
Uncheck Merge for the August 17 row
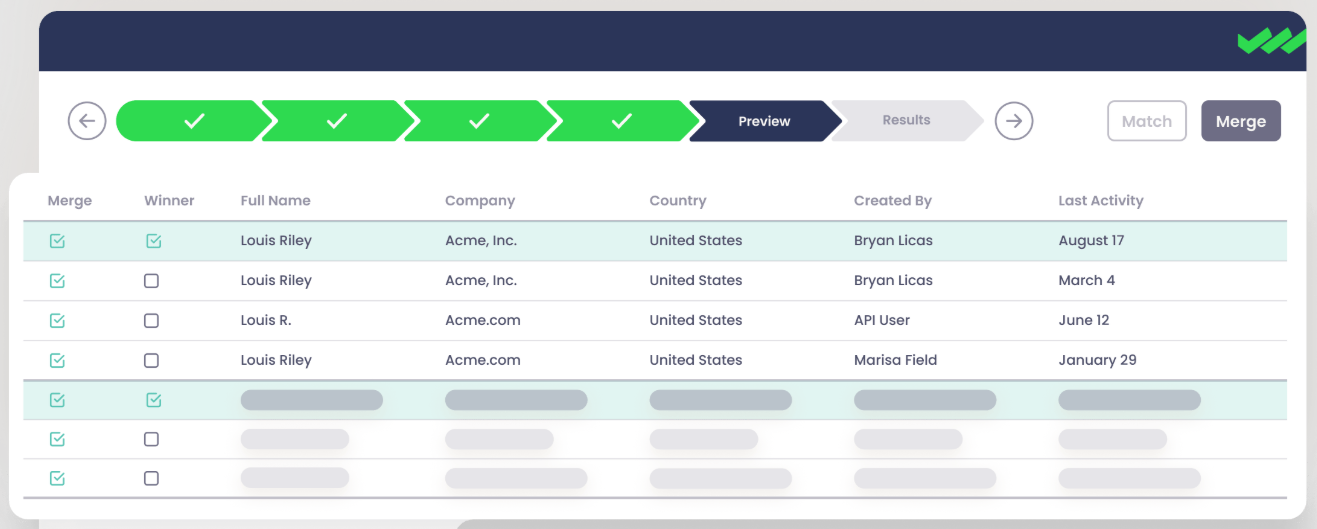click(57, 241)
